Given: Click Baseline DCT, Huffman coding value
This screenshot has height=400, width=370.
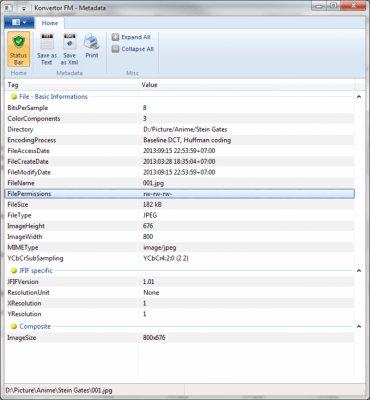Looking at the screenshot, I should click(187, 140).
